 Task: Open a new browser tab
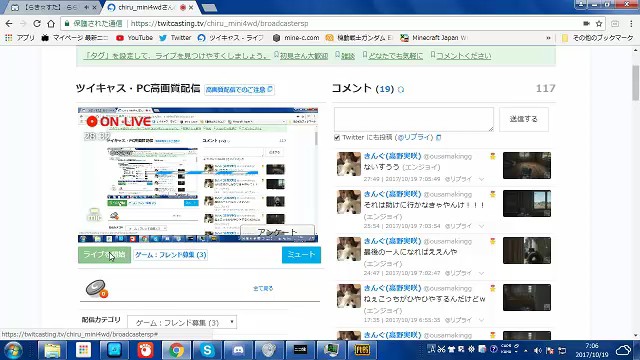(209, 7)
